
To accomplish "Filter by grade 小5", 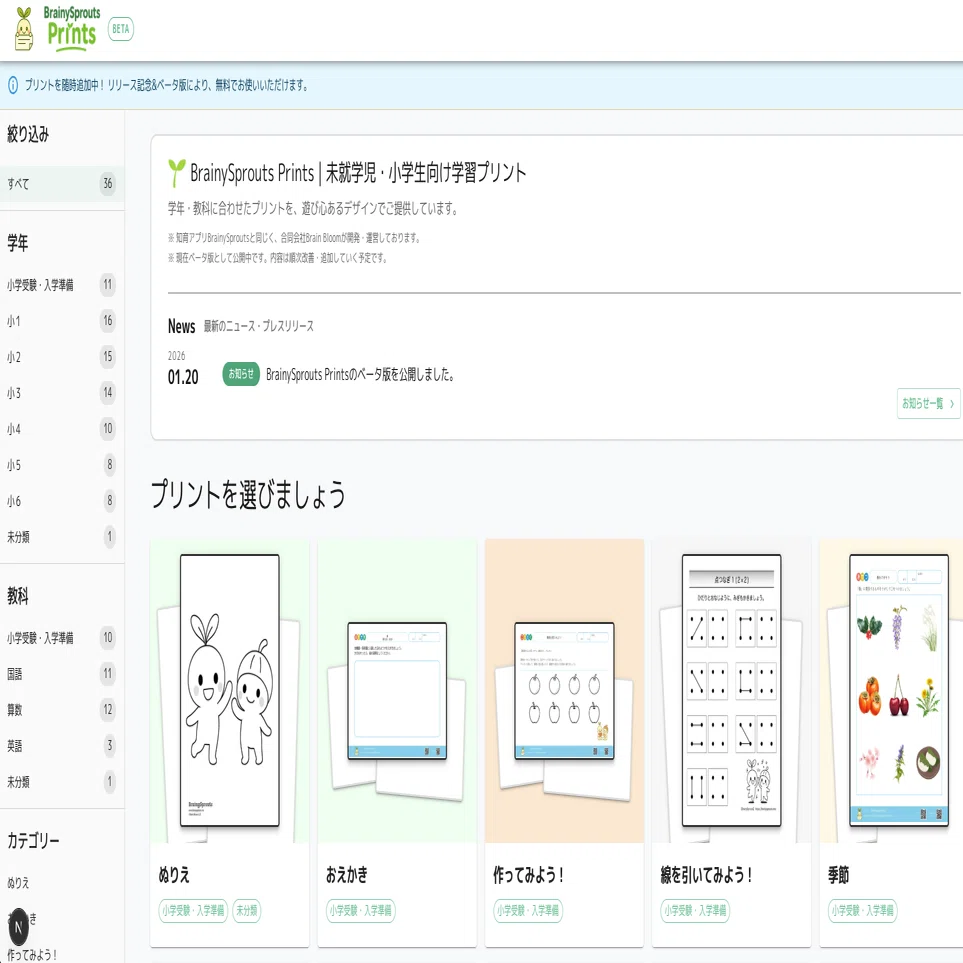I will point(62,465).
